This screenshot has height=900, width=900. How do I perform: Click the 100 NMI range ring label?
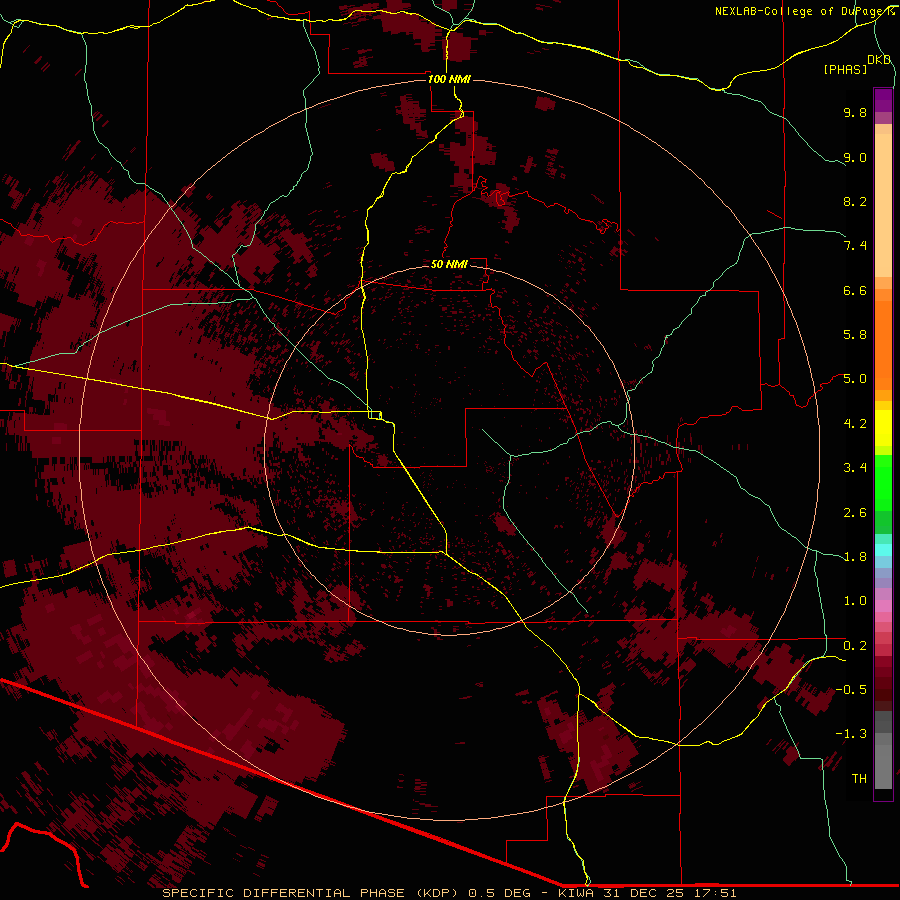coord(449,79)
